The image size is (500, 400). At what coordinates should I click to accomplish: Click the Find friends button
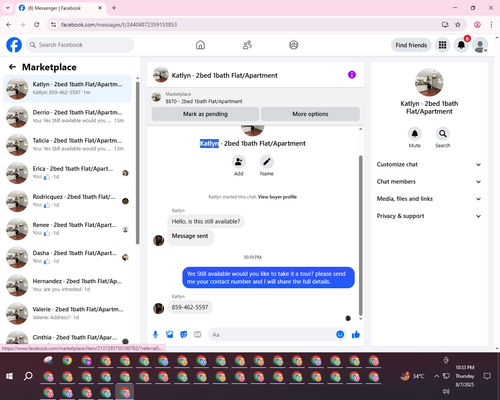pos(411,45)
